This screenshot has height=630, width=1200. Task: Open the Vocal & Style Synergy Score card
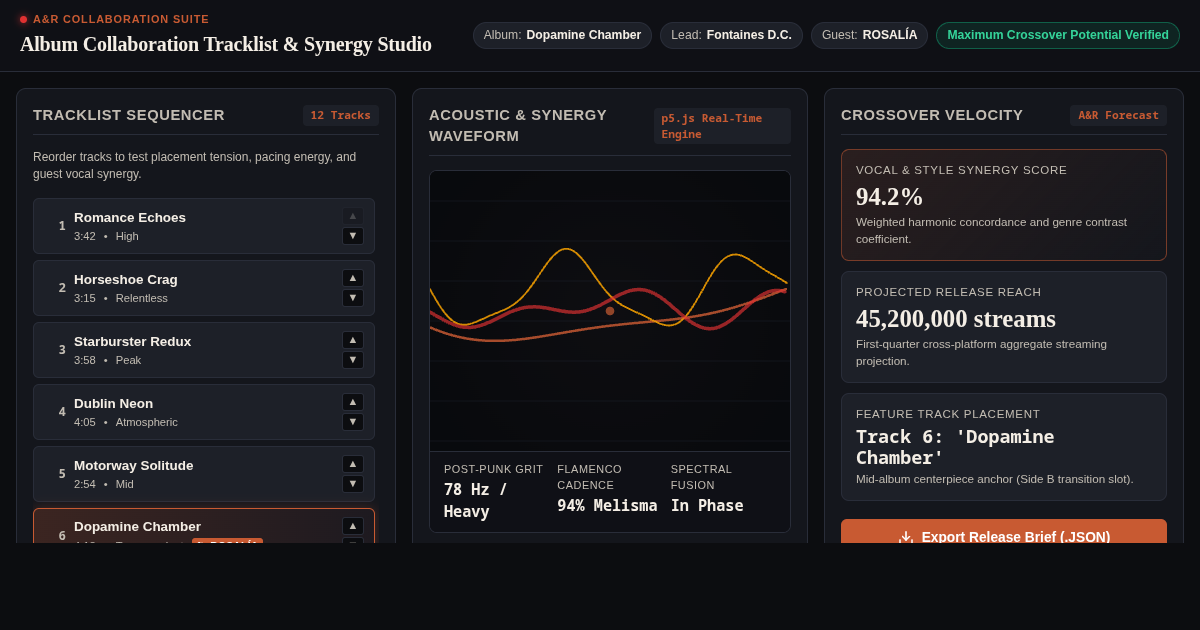pos(1004,205)
